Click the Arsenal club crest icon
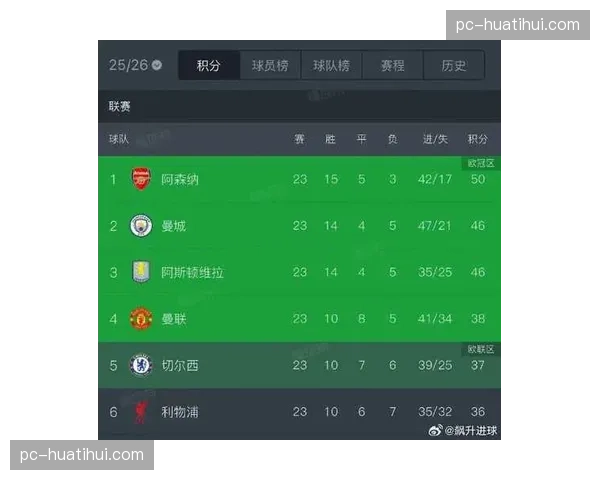 (141, 180)
